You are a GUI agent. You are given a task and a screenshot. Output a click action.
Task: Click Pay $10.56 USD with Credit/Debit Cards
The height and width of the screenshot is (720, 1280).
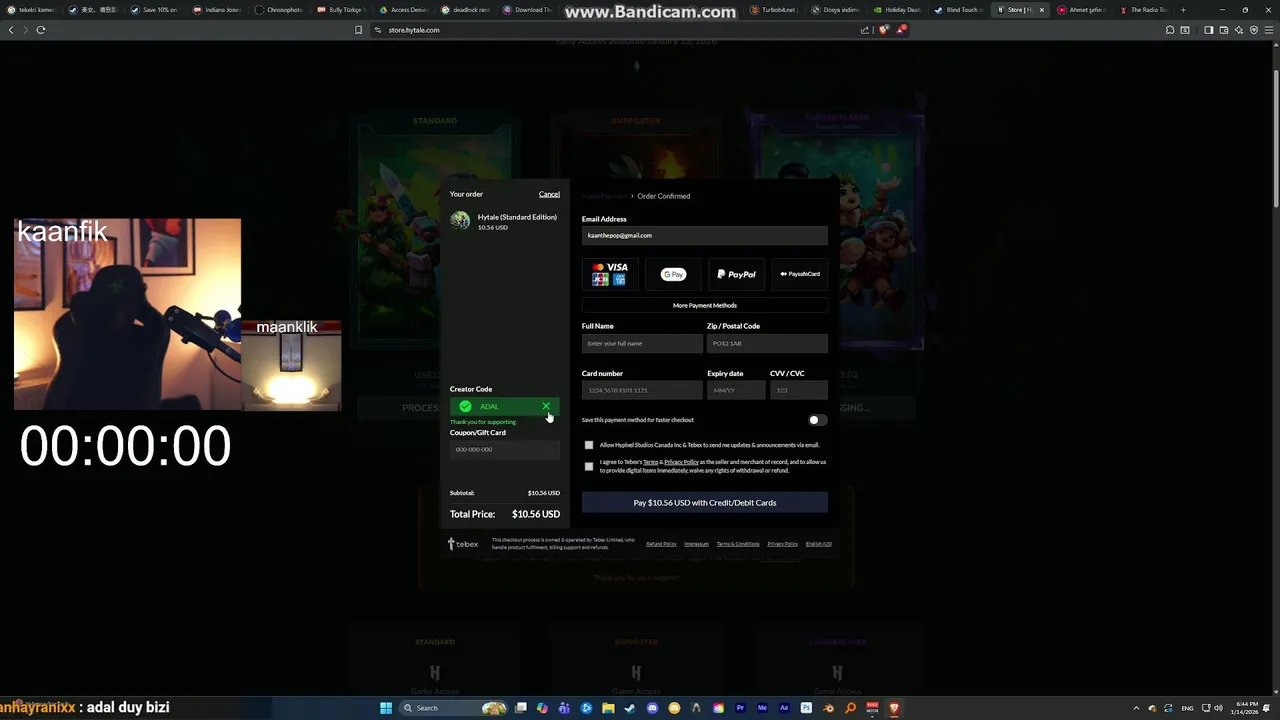pyautogui.click(x=705, y=503)
